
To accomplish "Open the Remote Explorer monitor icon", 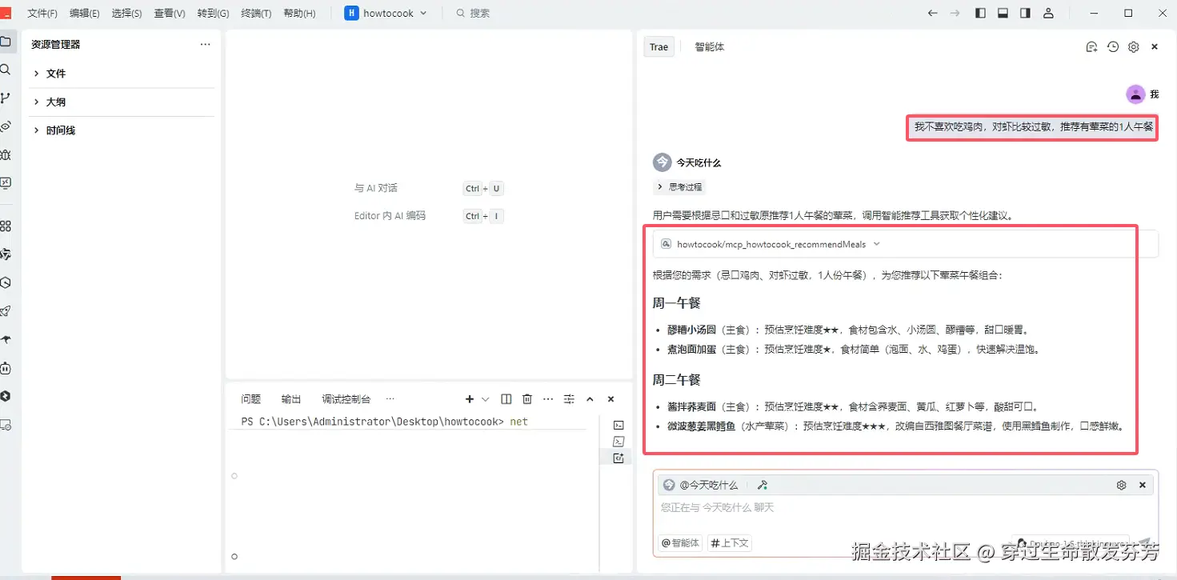I will (x=5, y=183).
